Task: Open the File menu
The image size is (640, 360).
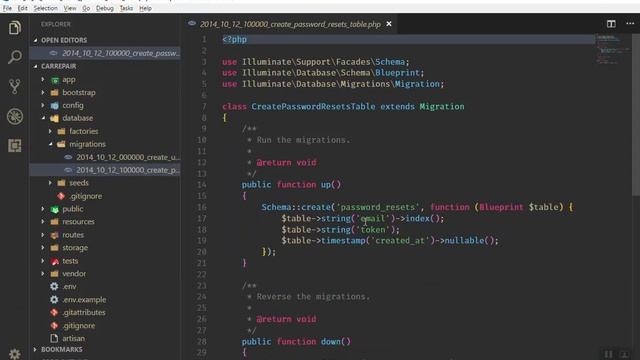Action: click(7, 8)
